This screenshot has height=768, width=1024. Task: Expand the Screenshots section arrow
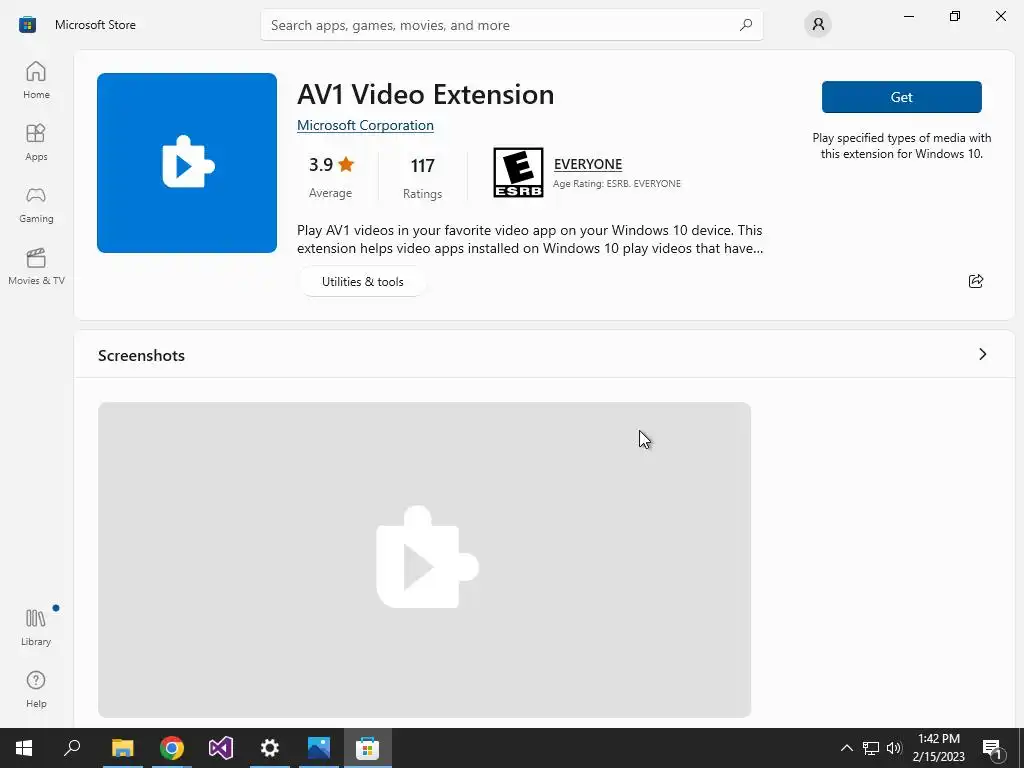[x=982, y=354]
